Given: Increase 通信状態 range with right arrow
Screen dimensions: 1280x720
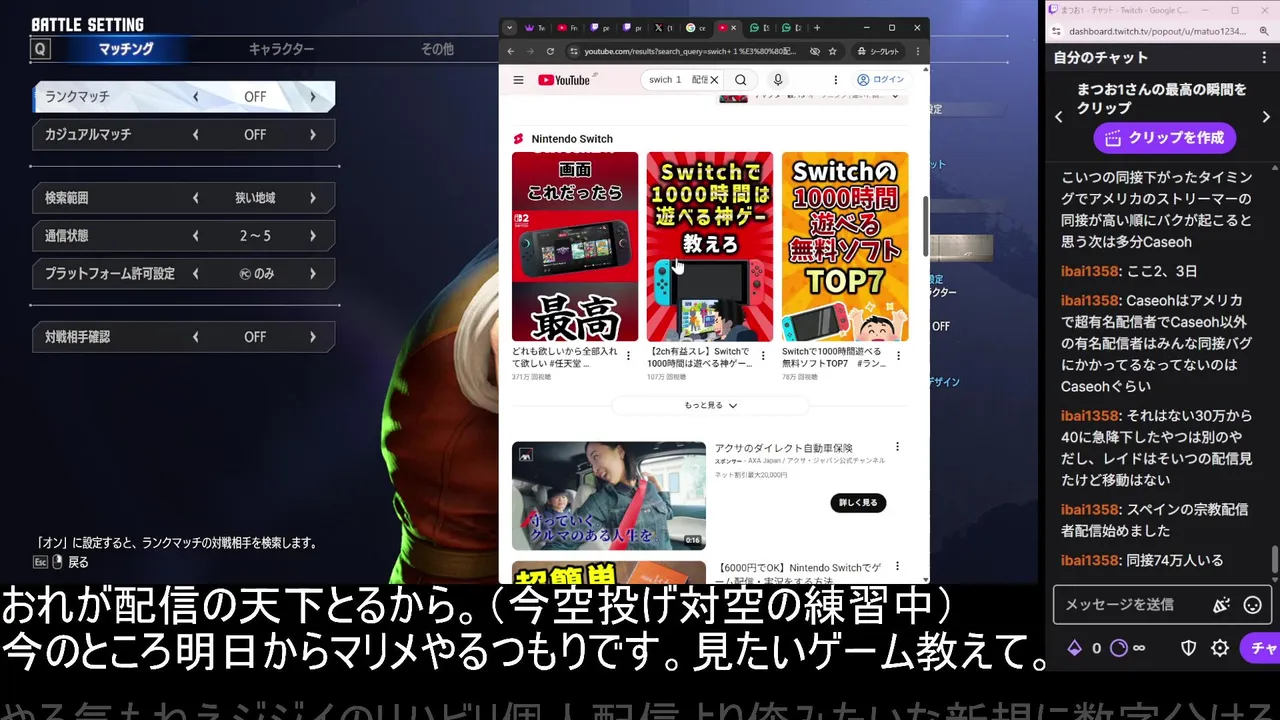Looking at the screenshot, I should [313, 236].
